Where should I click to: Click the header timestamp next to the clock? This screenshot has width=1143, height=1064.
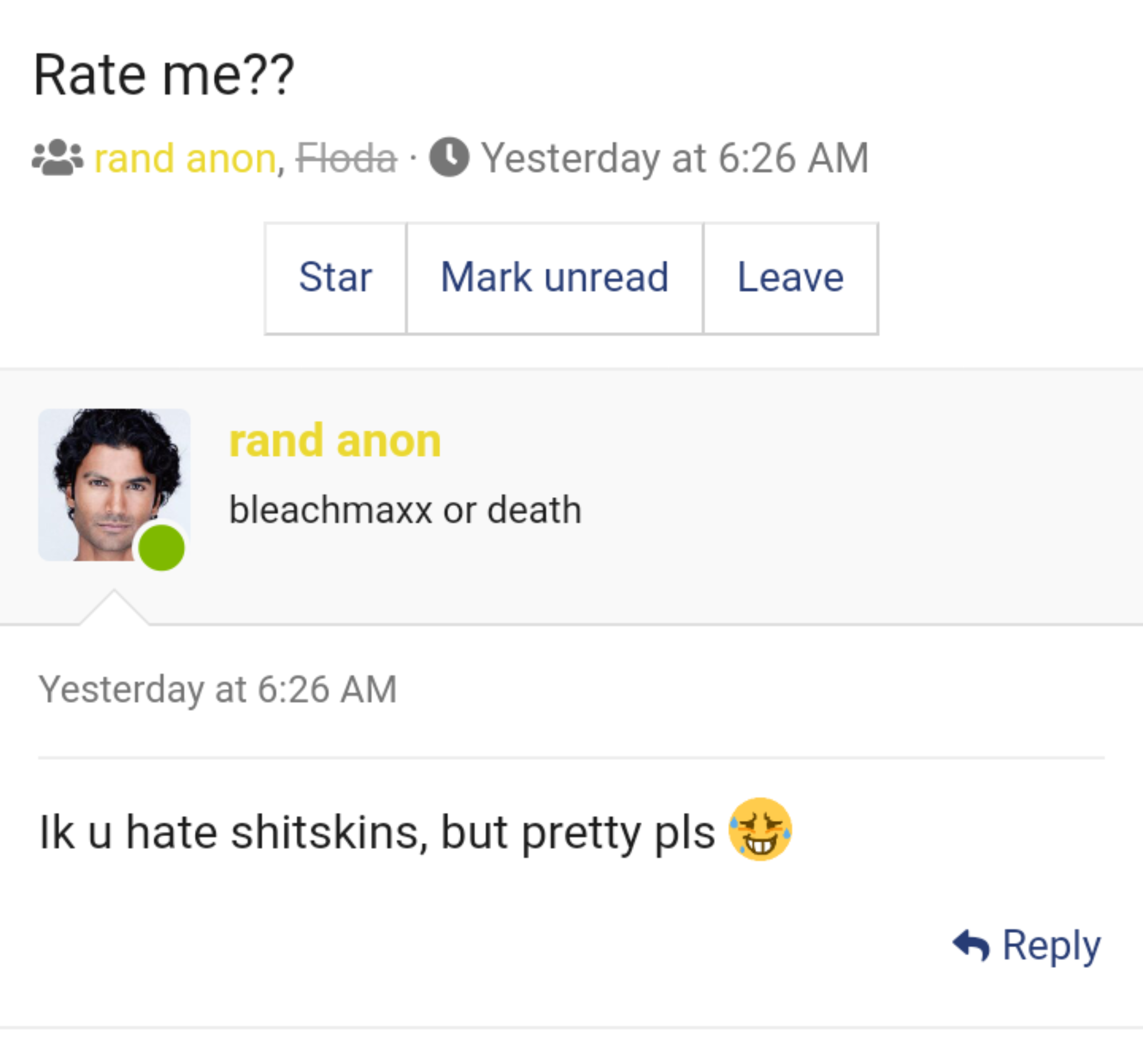tap(674, 158)
